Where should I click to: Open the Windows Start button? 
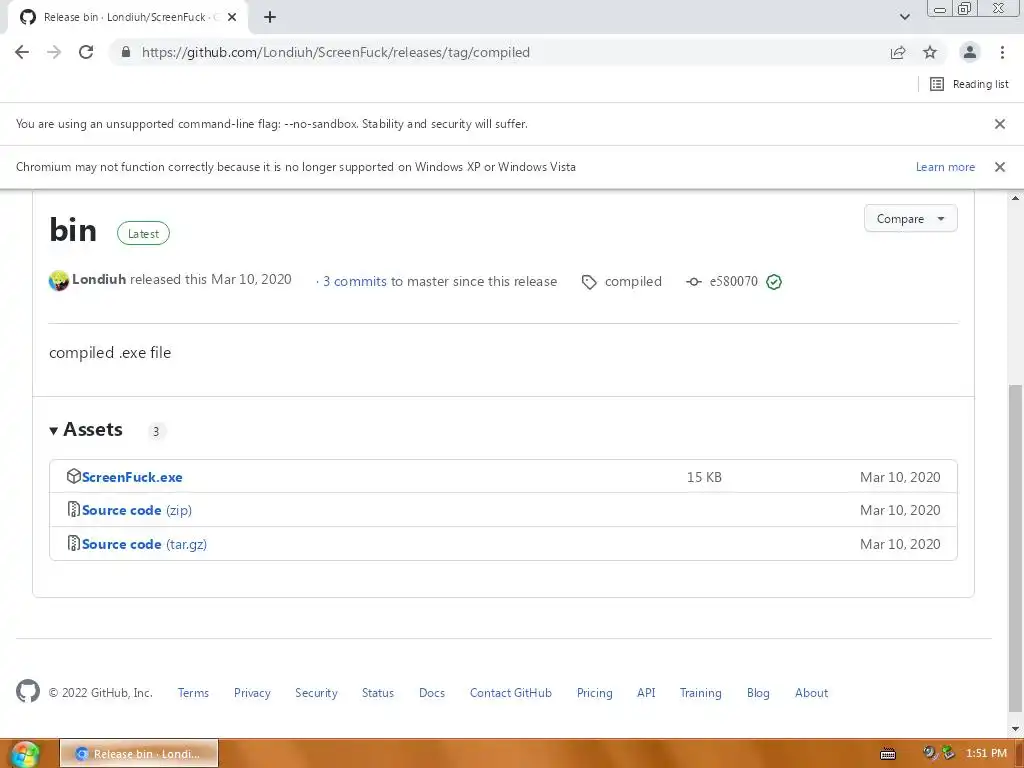pos(24,754)
